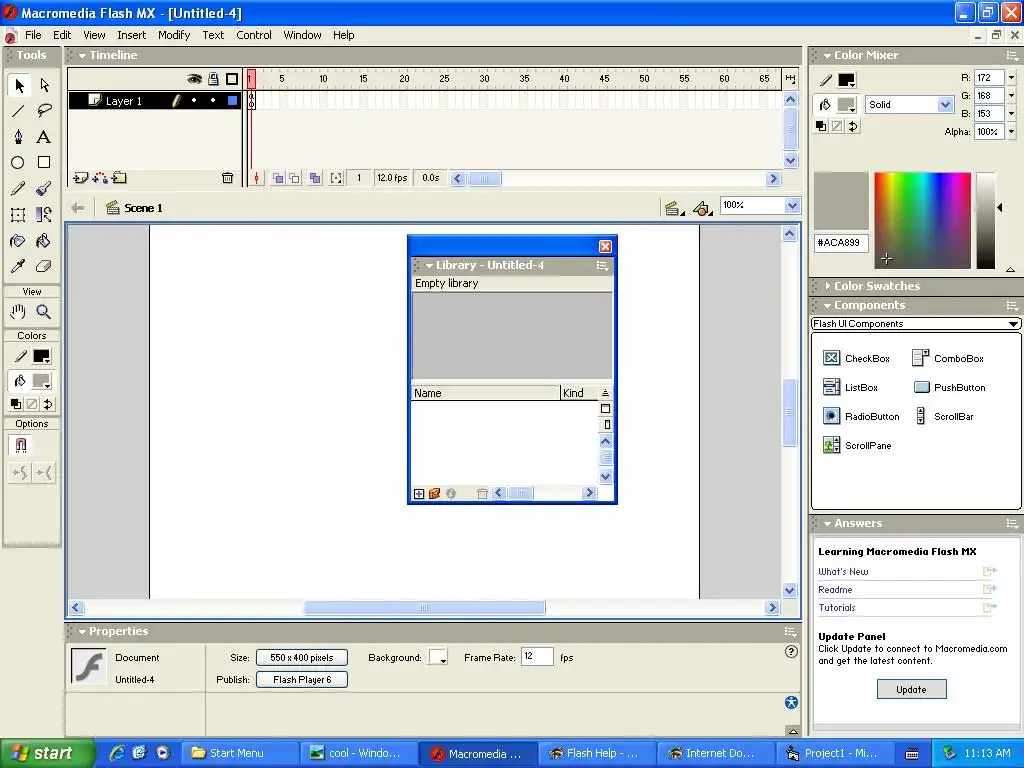Open the Edit Symbols icon

(703, 208)
